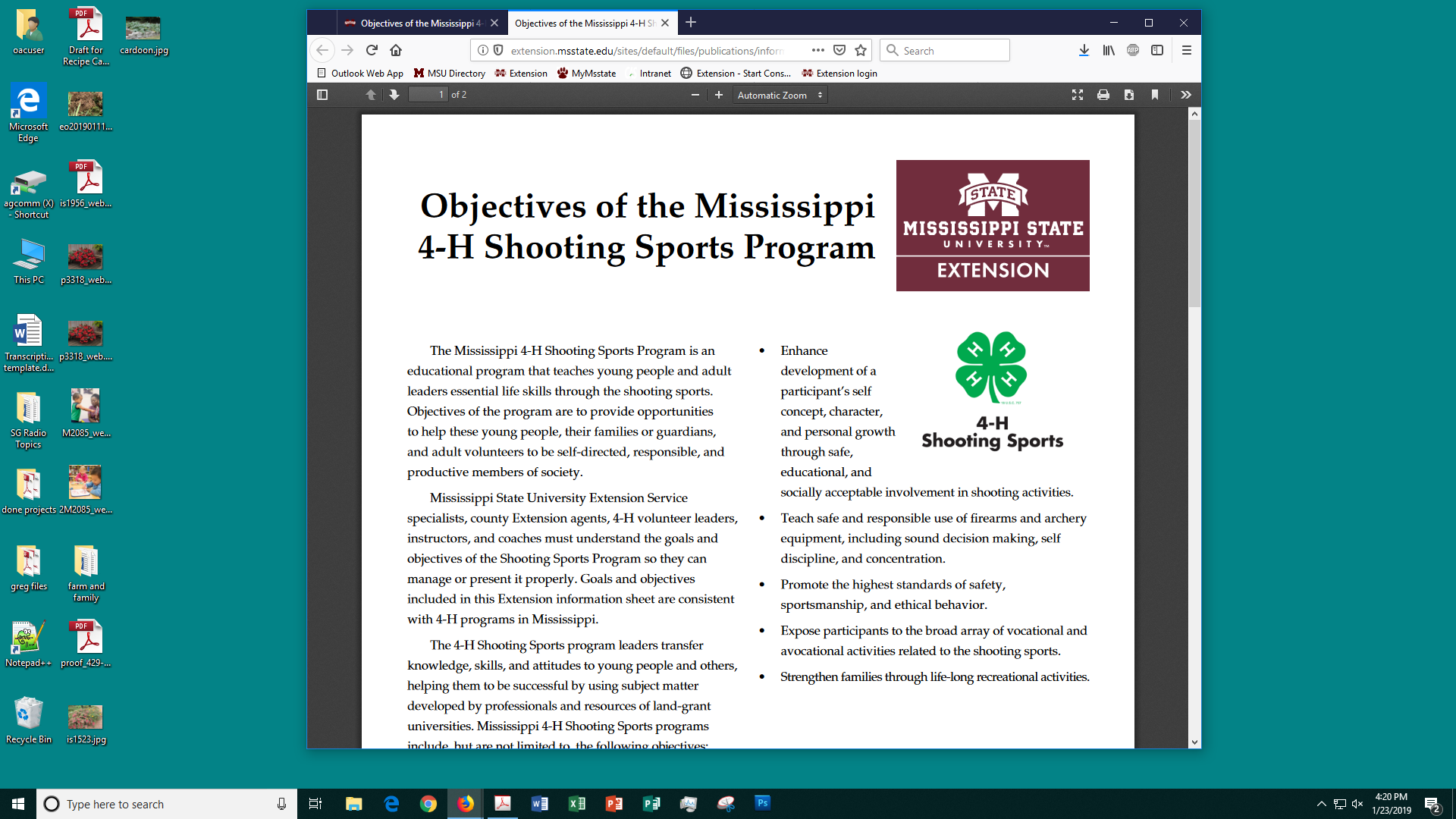Viewport: 1456px width, 819px height.
Task: Click the scrollbar up arrow
Action: pos(1194,114)
